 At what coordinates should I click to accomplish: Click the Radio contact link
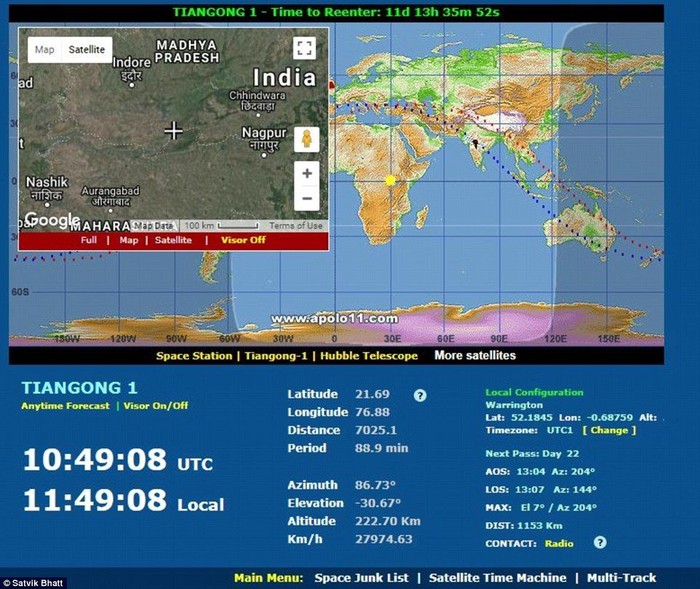(559, 543)
